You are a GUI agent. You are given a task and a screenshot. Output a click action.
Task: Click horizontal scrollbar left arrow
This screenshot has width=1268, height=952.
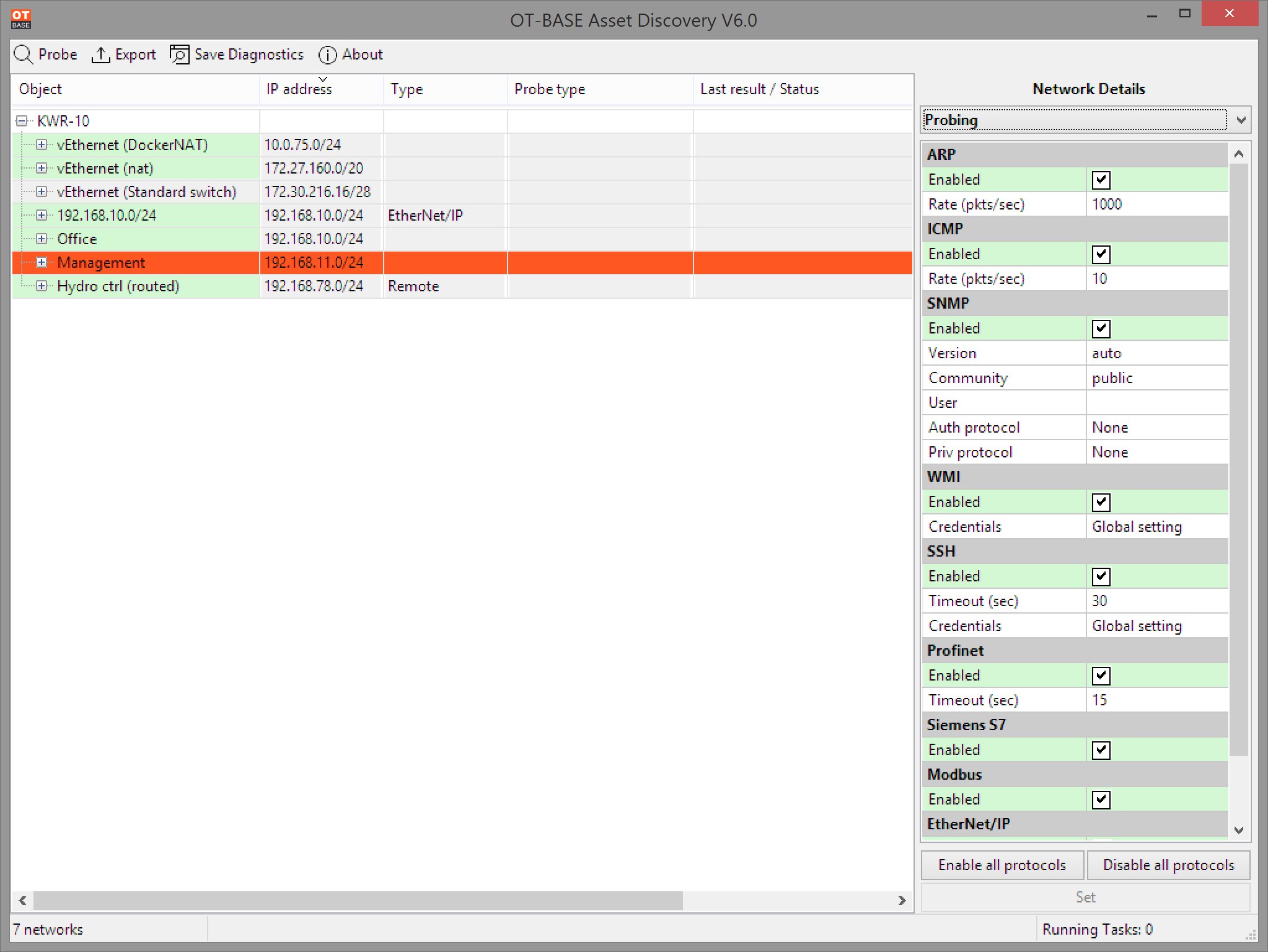tap(23, 901)
